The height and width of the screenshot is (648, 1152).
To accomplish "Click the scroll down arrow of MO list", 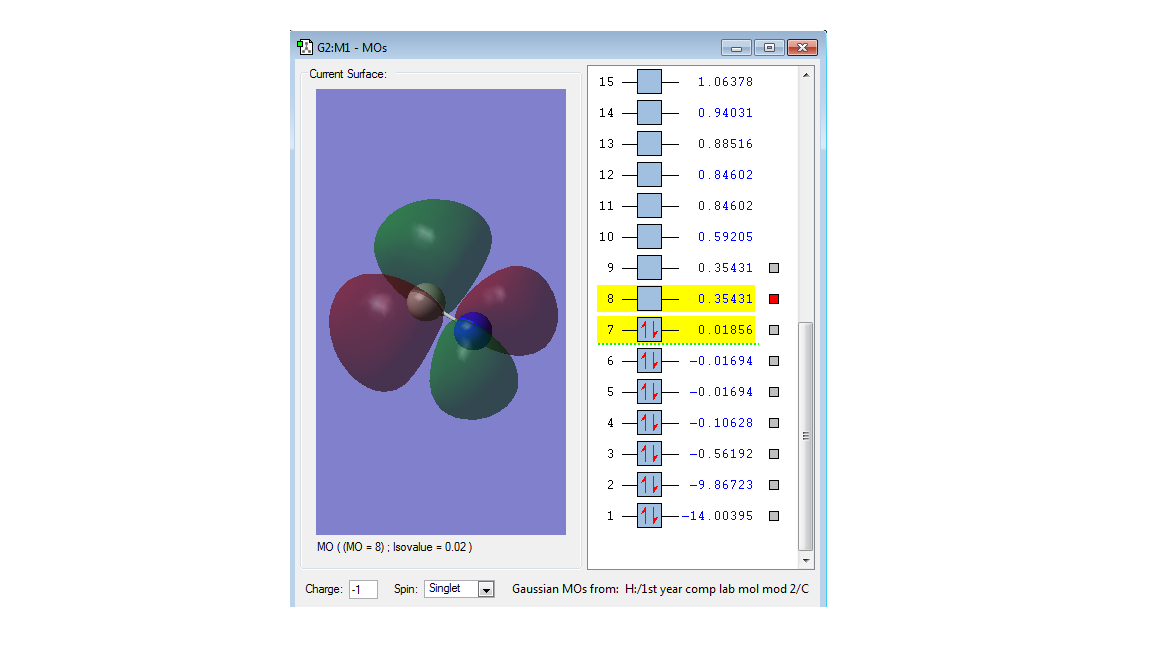I will point(806,561).
